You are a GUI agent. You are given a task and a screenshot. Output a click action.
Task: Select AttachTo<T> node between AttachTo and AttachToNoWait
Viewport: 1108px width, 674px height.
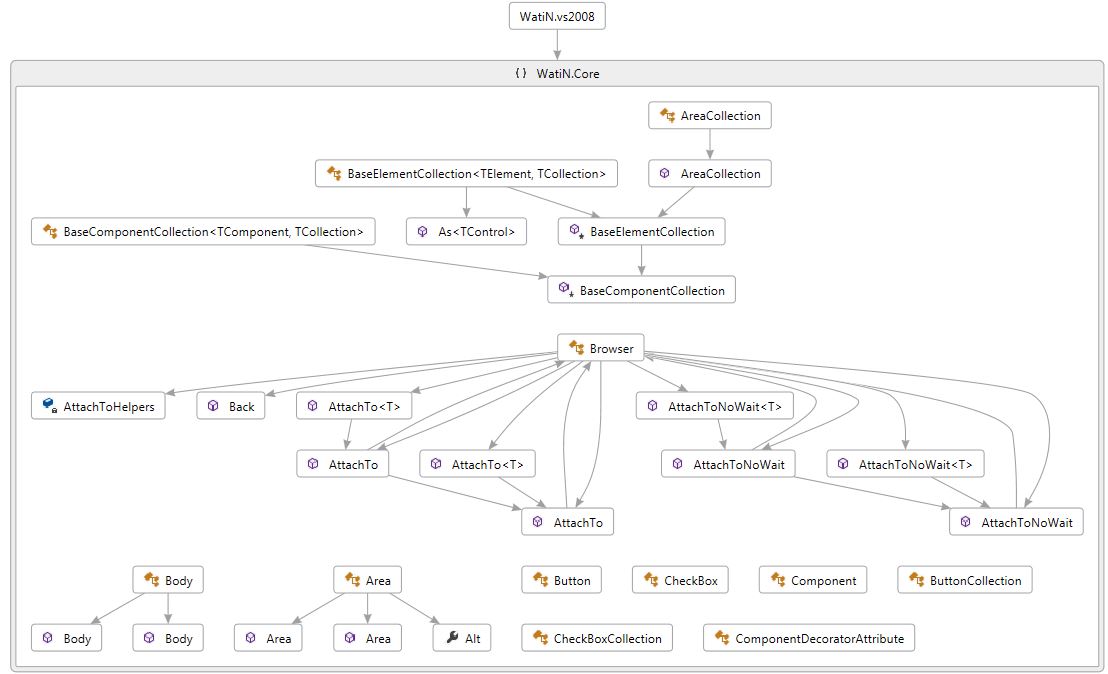point(477,464)
